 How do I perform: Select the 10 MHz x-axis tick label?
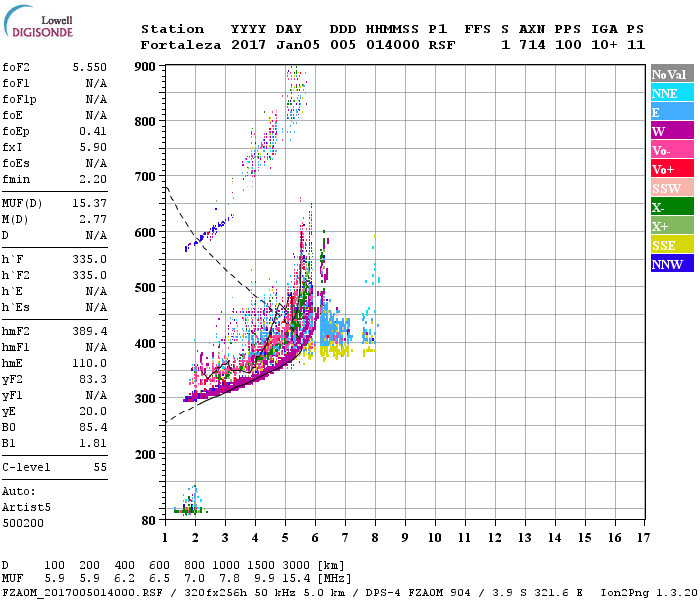coord(435,538)
